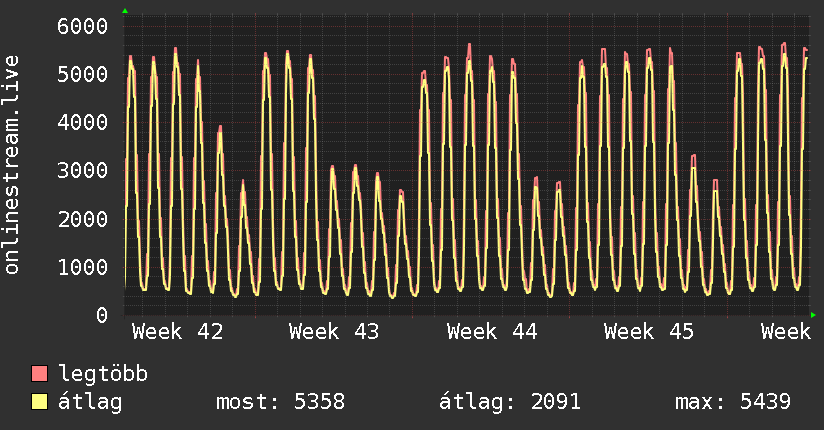Select the Week 43 axis label
This screenshot has height=430, width=824.
[x=334, y=332]
